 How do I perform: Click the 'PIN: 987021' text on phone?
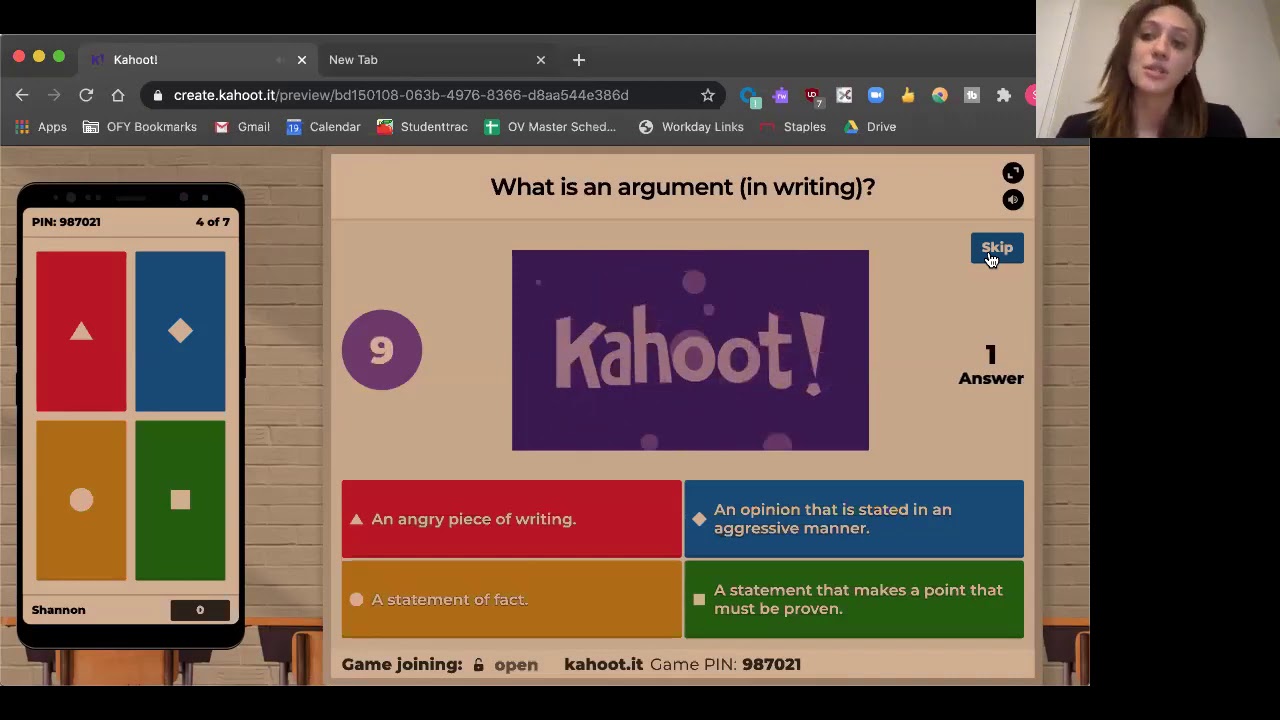coord(66,222)
